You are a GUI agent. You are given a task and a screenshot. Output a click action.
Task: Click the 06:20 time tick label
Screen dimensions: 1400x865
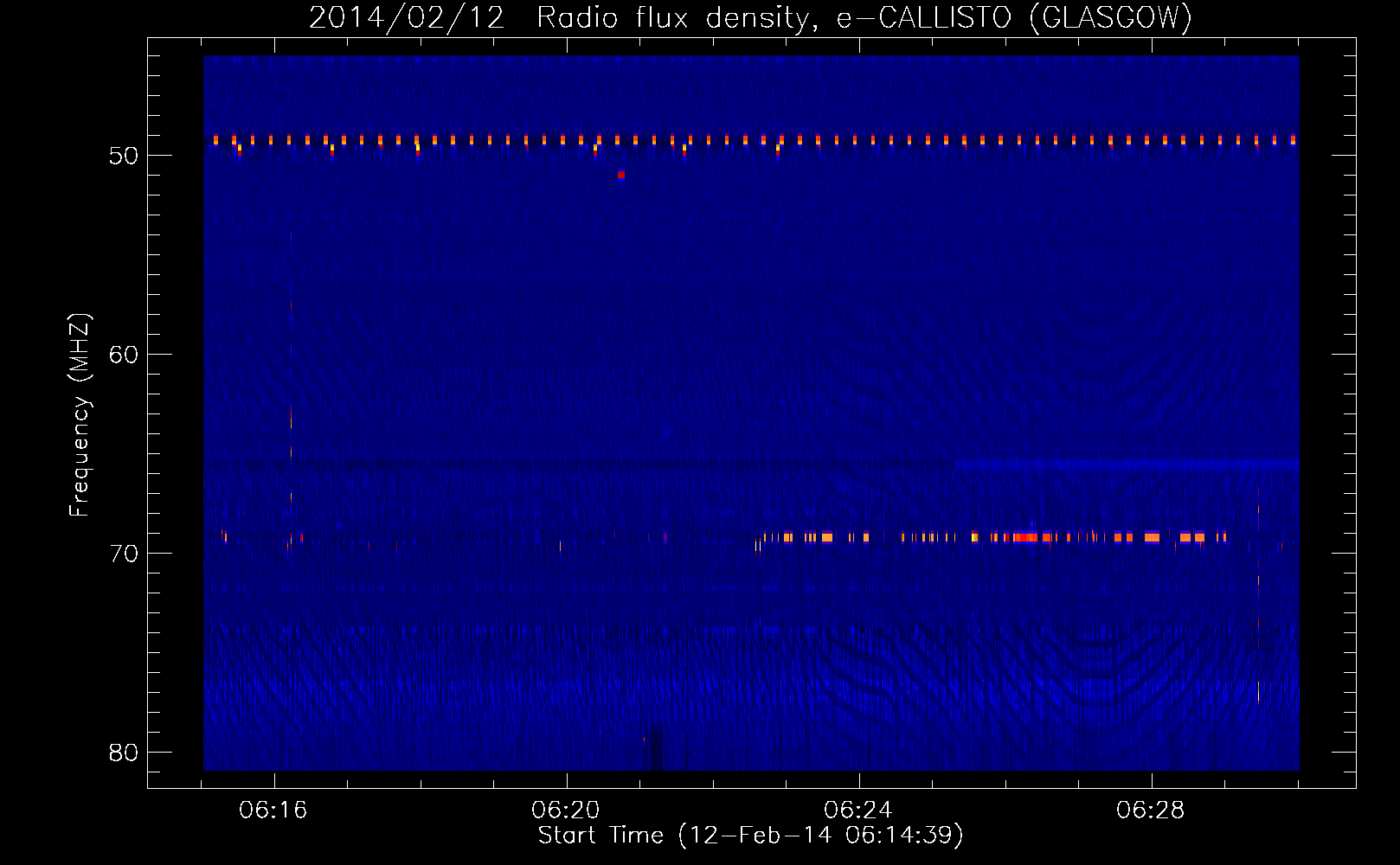[566, 811]
